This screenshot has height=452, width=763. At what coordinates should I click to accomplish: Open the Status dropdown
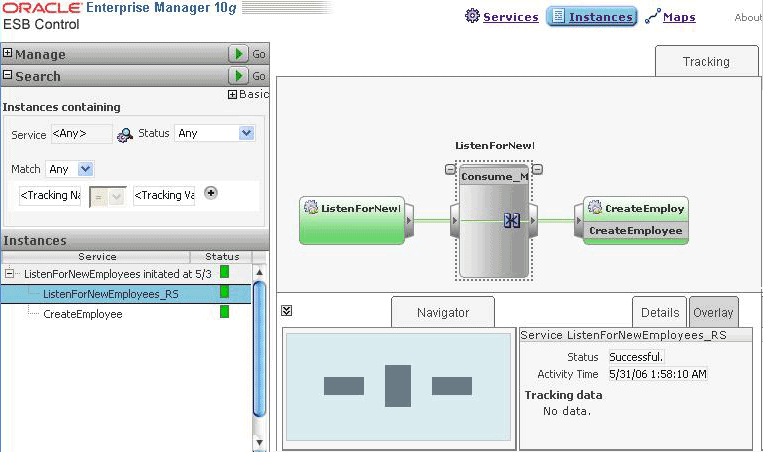point(247,133)
